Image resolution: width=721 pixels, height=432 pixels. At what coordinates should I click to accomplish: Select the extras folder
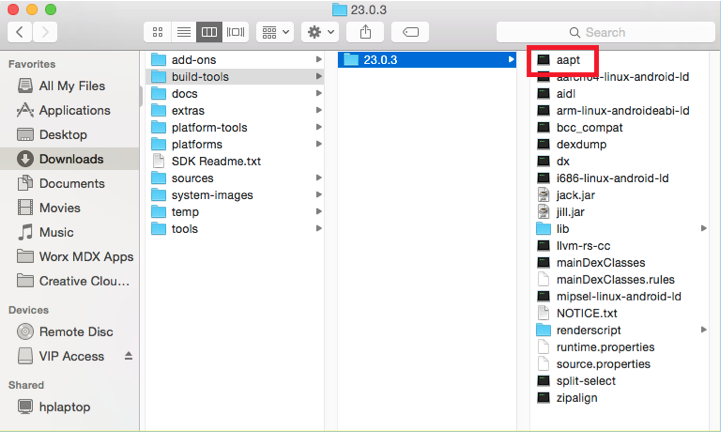[235, 111]
